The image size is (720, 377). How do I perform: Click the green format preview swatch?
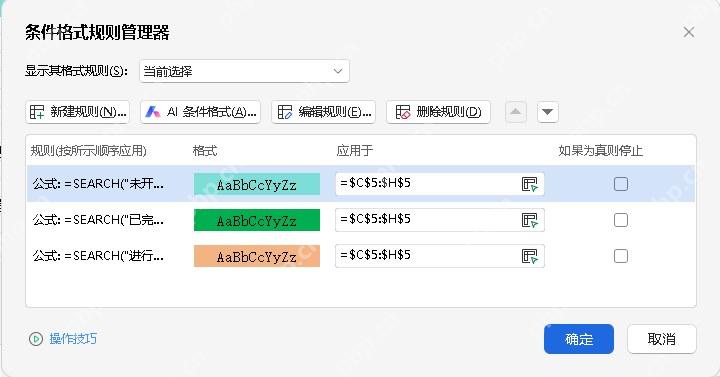[x=257, y=220]
